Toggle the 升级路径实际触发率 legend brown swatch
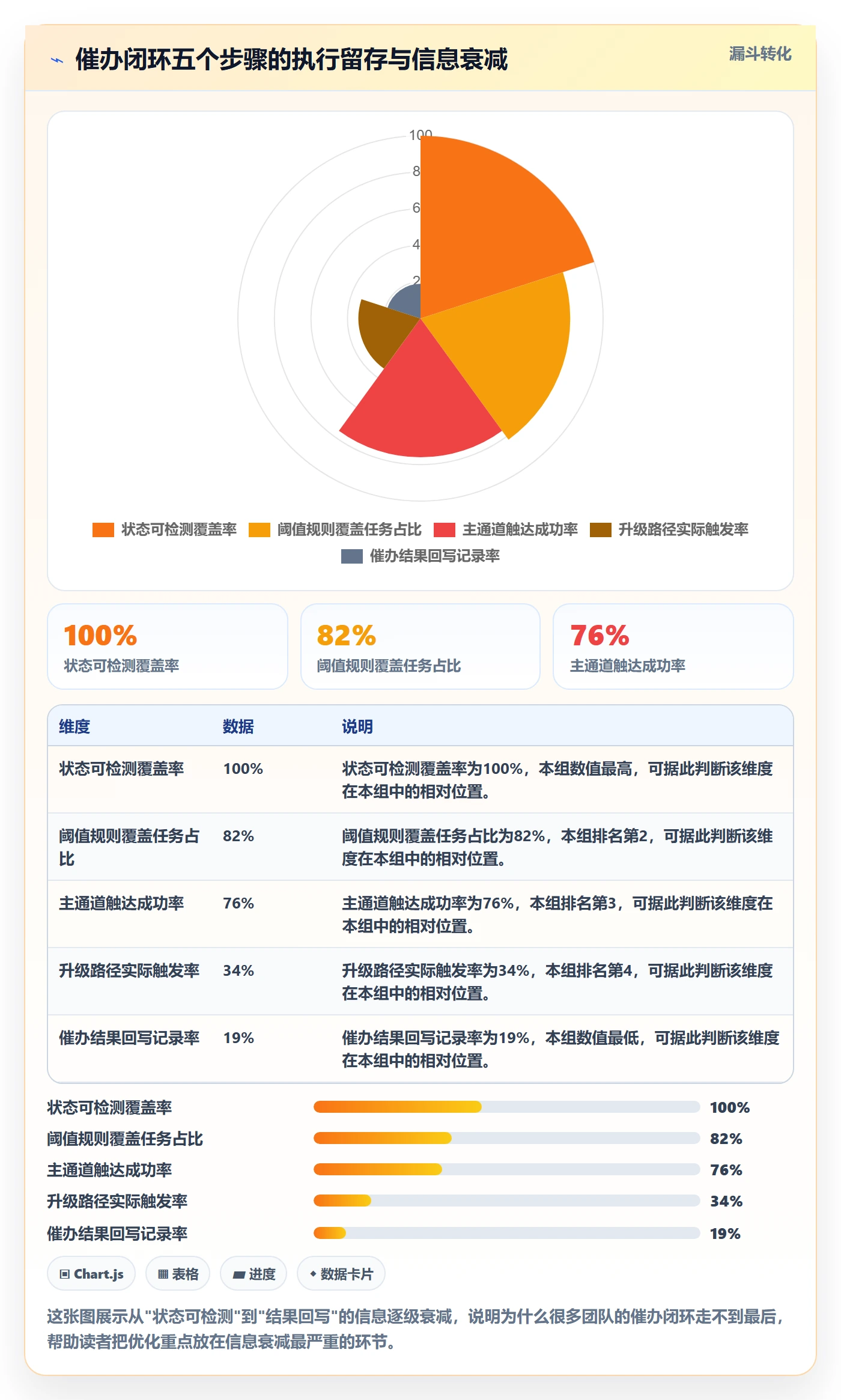The height and width of the screenshot is (1400, 841). tap(600, 529)
